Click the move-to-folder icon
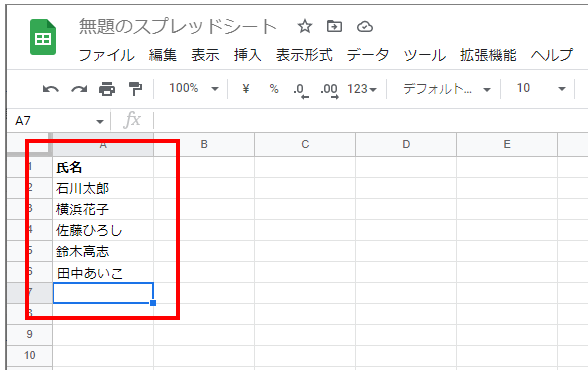Viewport: 588px width, 370px height. (x=334, y=26)
